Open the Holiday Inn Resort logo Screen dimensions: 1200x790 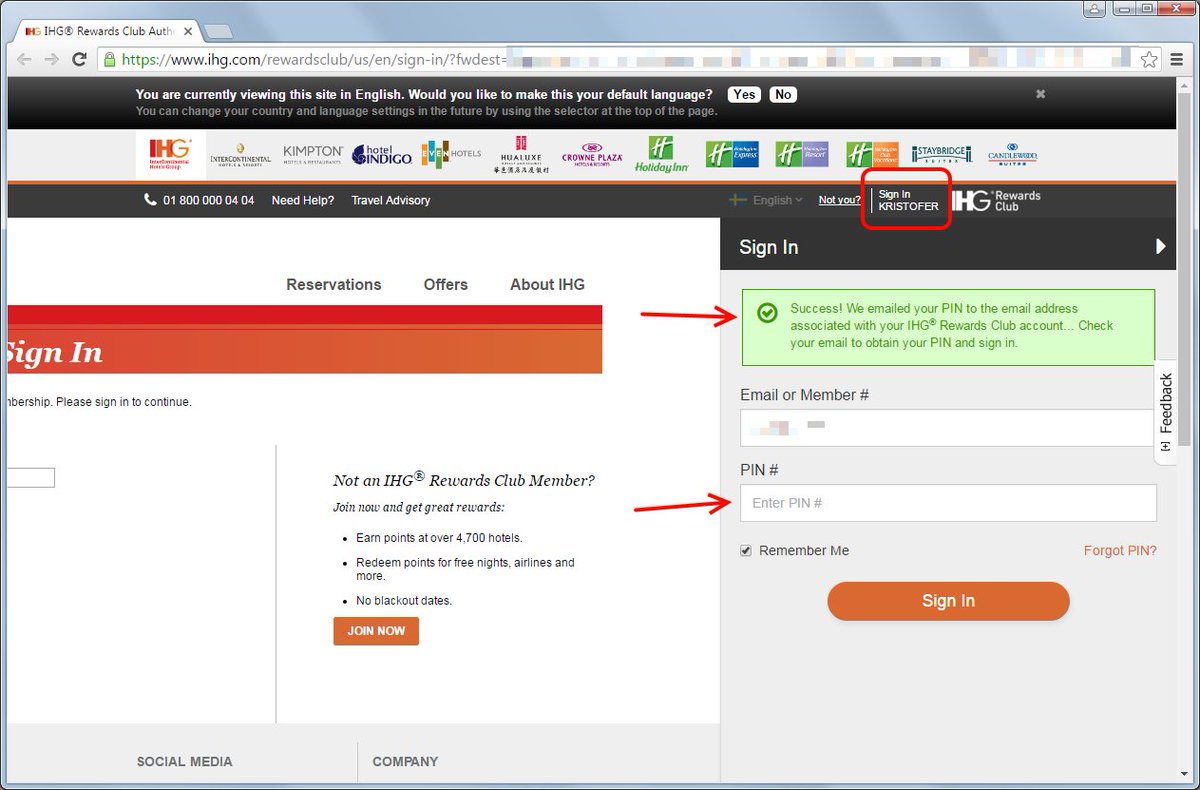(802, 154)
